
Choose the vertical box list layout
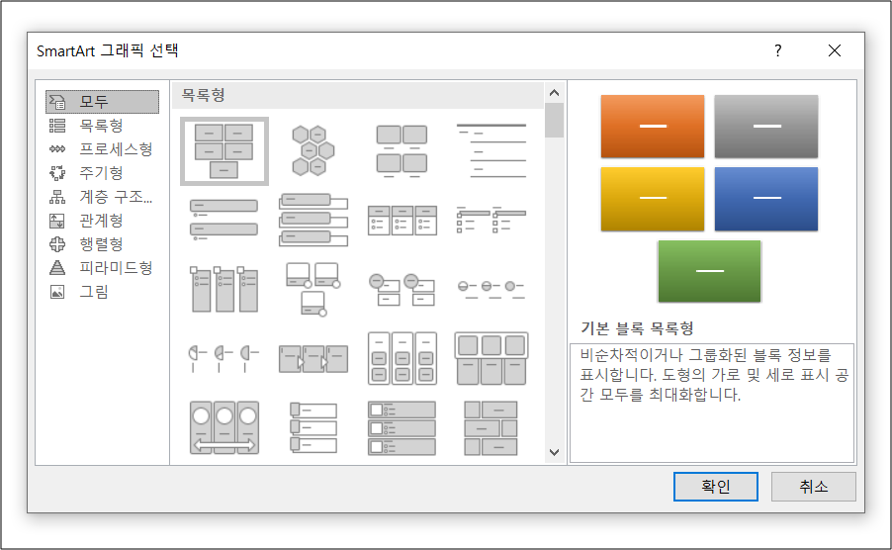pyautogui.click(x=313, y=221)
